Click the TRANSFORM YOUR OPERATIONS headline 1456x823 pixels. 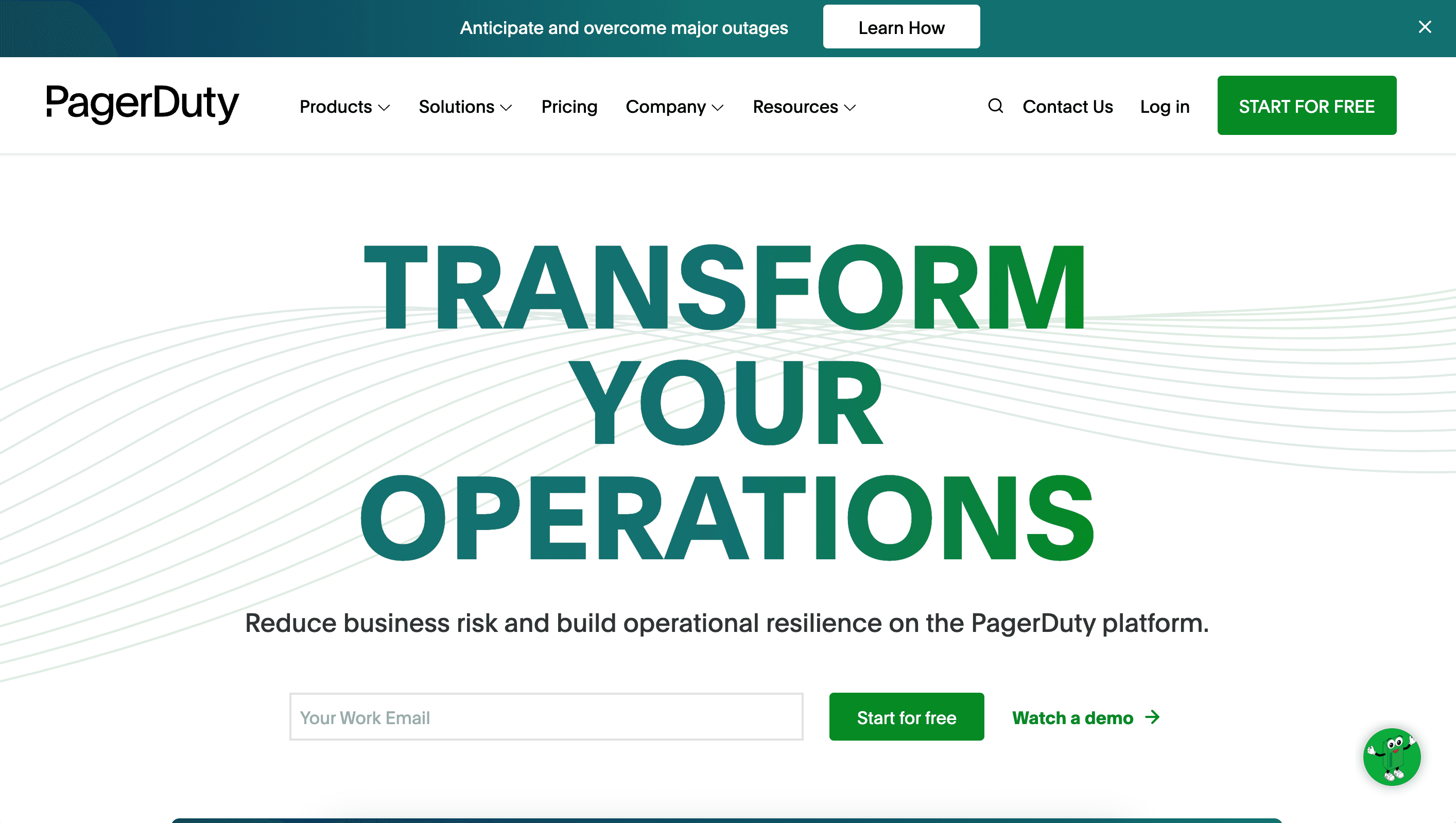[728, 402]
